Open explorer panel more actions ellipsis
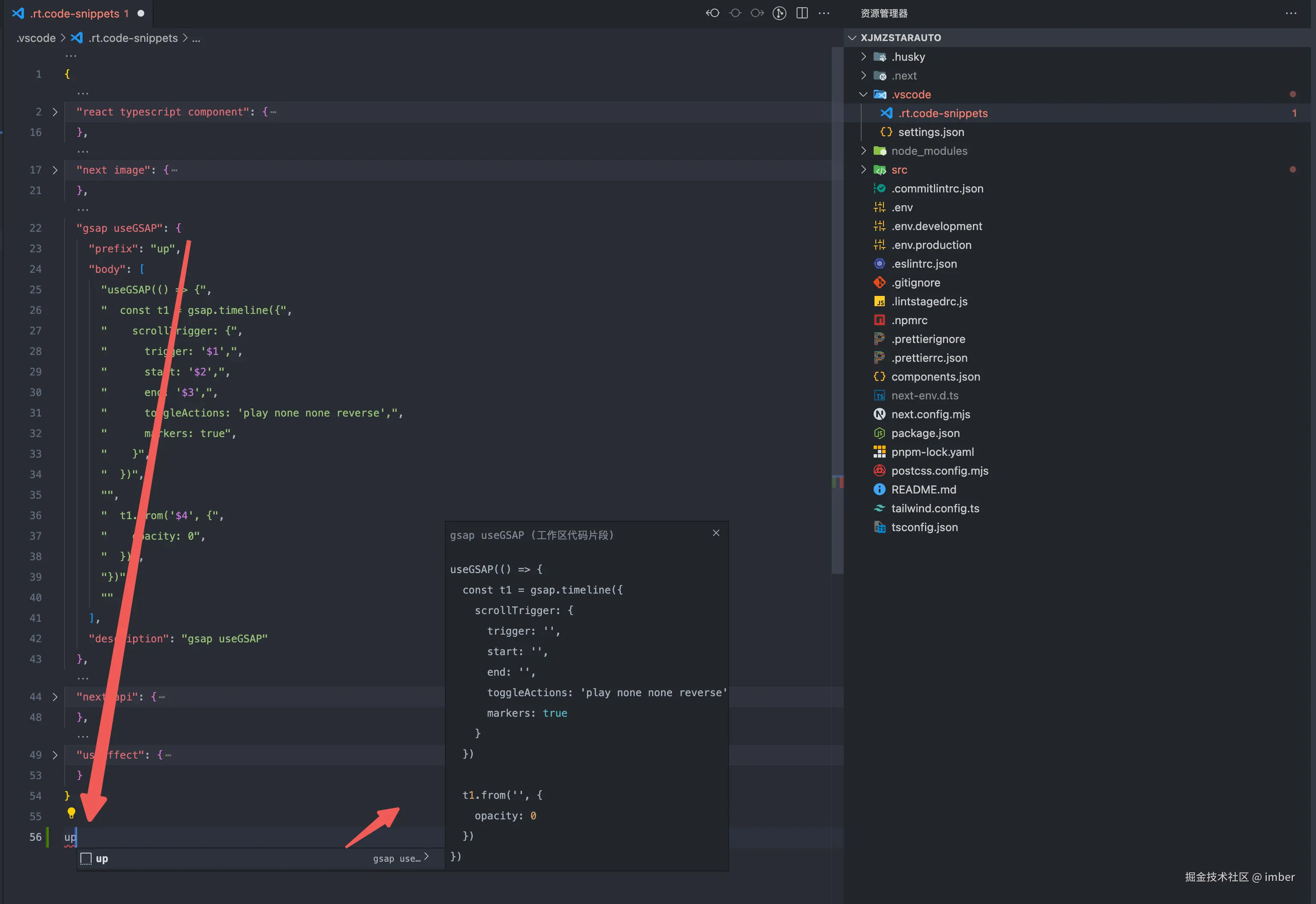Viewport: 1316px width, 904px height. (1291, 13)
